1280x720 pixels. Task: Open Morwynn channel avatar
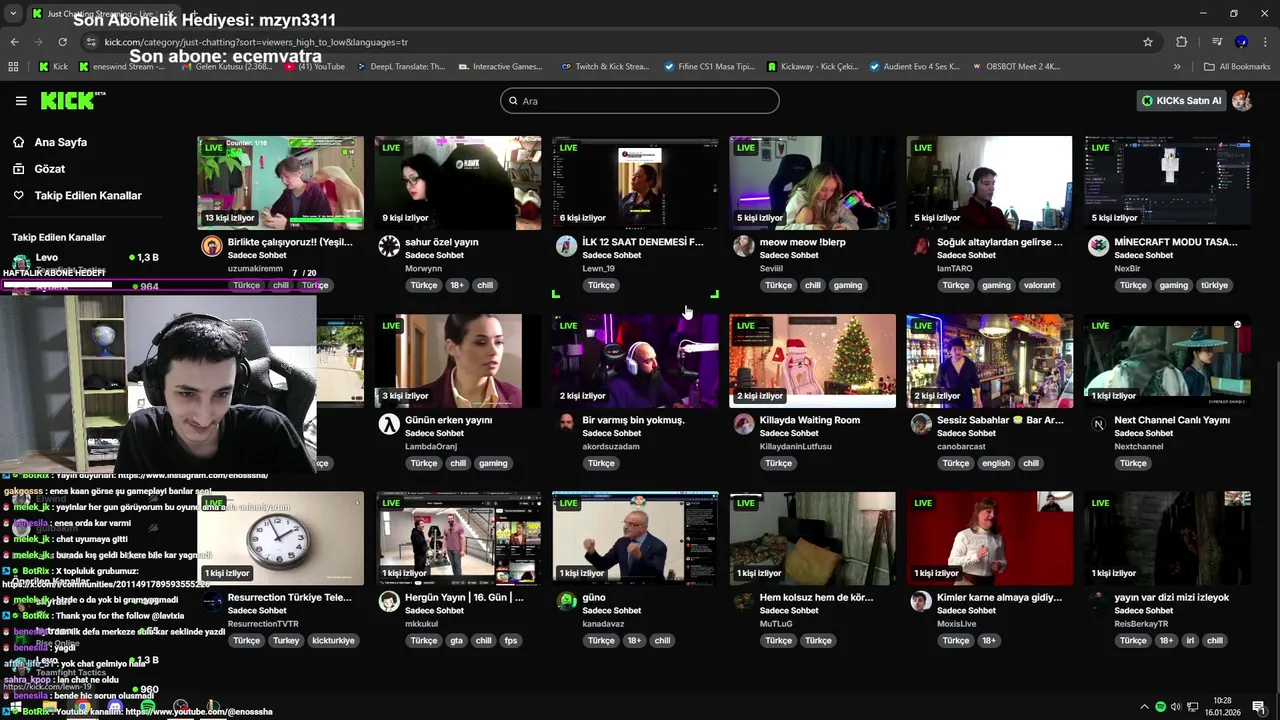(389, 246)
